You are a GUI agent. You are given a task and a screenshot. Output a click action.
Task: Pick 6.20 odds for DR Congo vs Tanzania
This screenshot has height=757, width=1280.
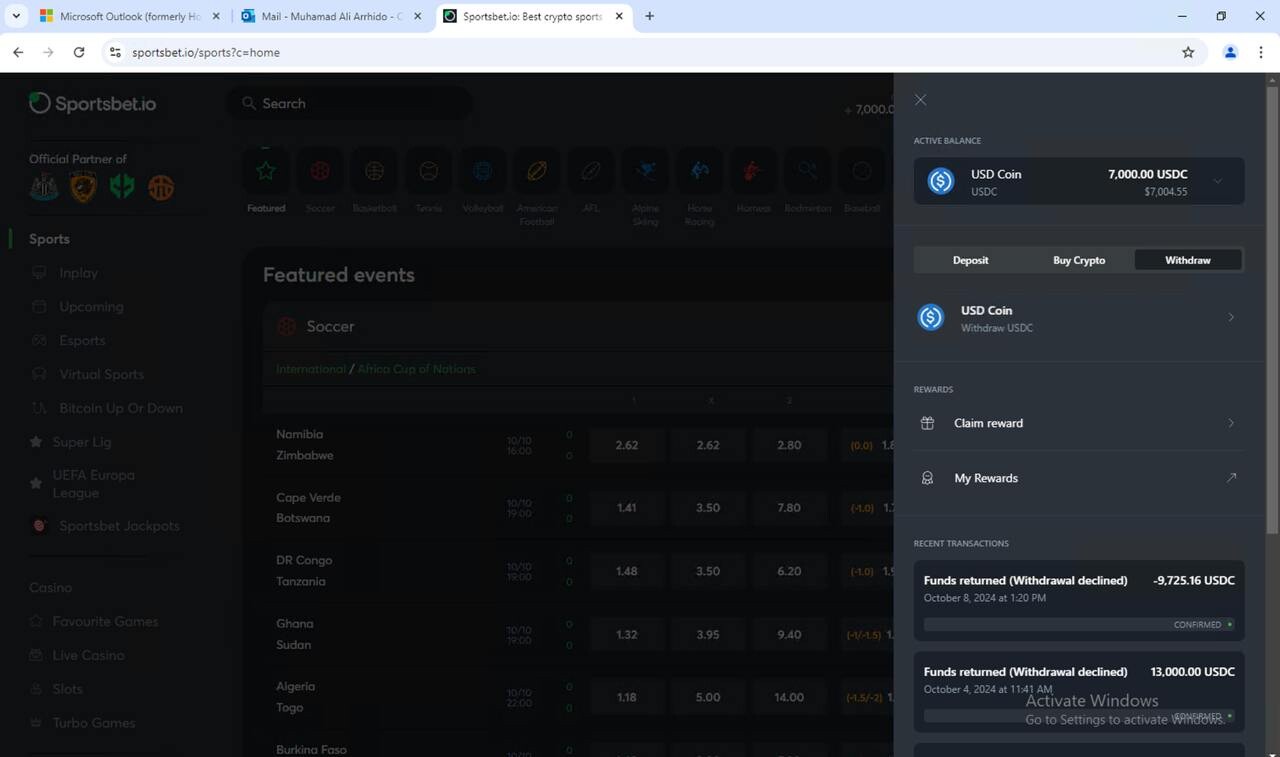point(789,571)
